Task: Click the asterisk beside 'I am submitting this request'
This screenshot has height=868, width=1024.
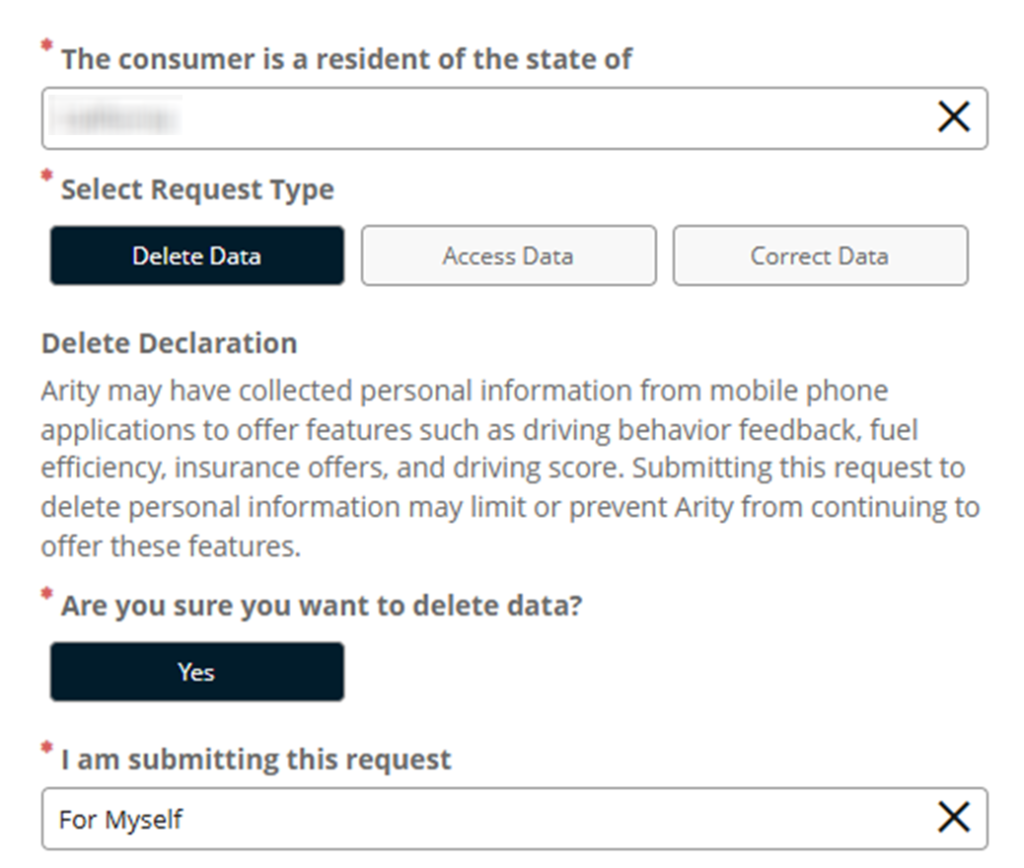Action: 46,748
